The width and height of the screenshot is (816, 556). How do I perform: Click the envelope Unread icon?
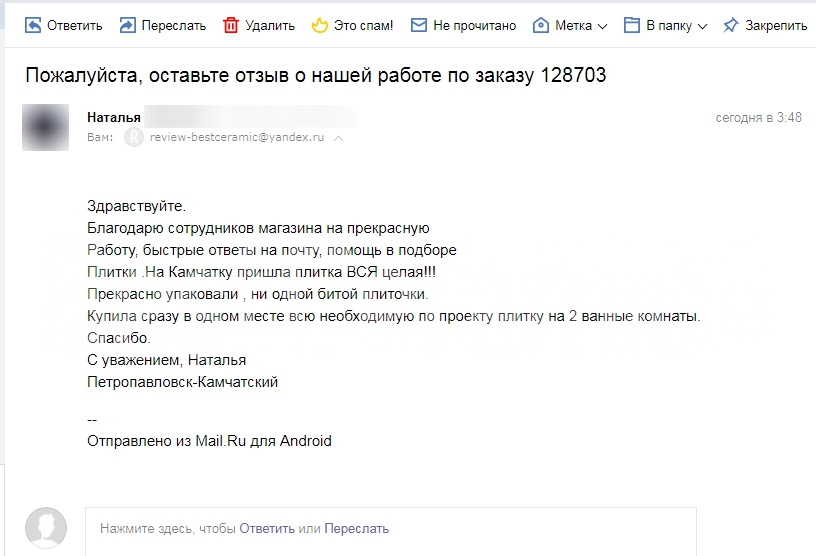click(x=418, y=25)
